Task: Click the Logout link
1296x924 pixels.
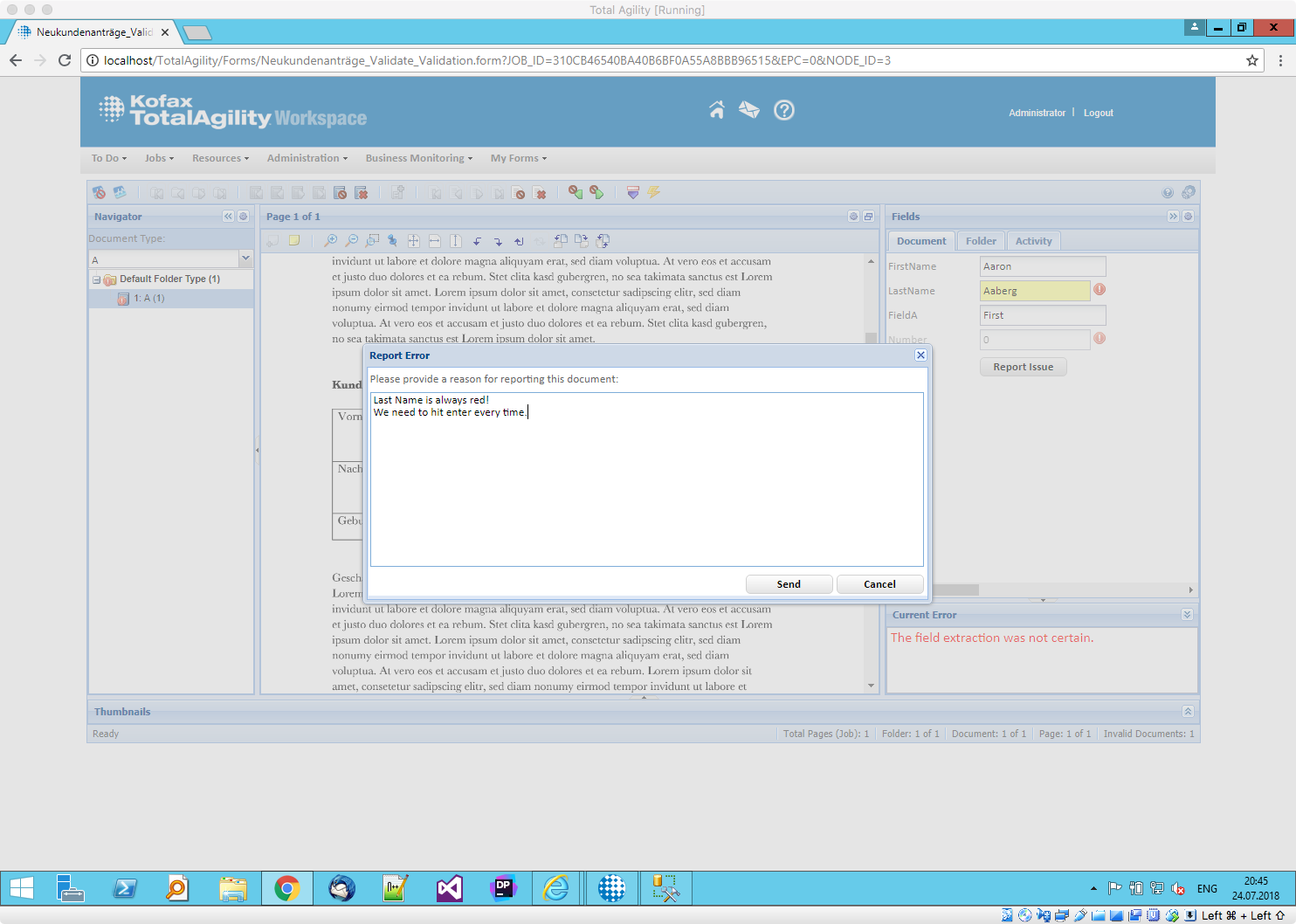Action: point(1098,113)
